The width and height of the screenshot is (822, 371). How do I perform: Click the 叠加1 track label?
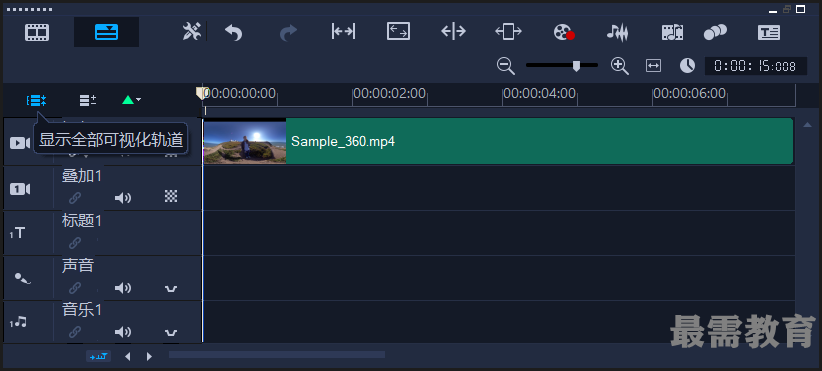coord(81,176)
